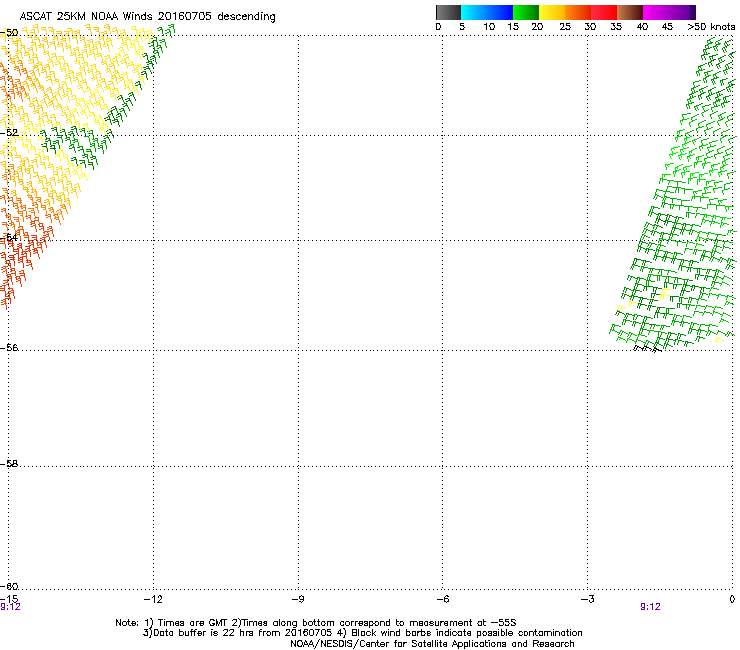The height and width of the screenshot is (650, 740).
Task: Pick the brown 35-40 knots legend swatch
Action: point(630,12)
